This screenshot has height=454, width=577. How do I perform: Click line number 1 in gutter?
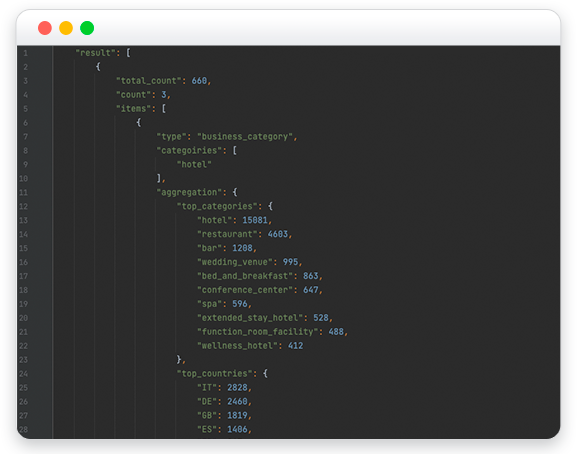[x=25, y=53]
